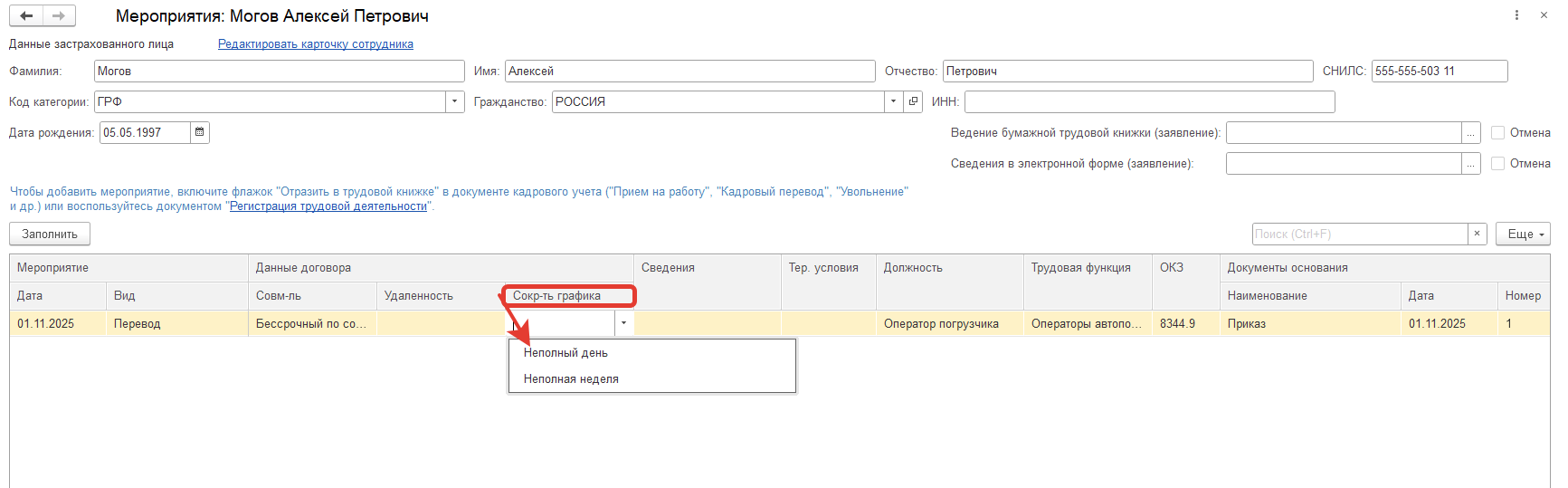The width and height of the screenshot is (1568, 488).
Task: Choose Неполный день from the list
Action: tap(565, 353)
